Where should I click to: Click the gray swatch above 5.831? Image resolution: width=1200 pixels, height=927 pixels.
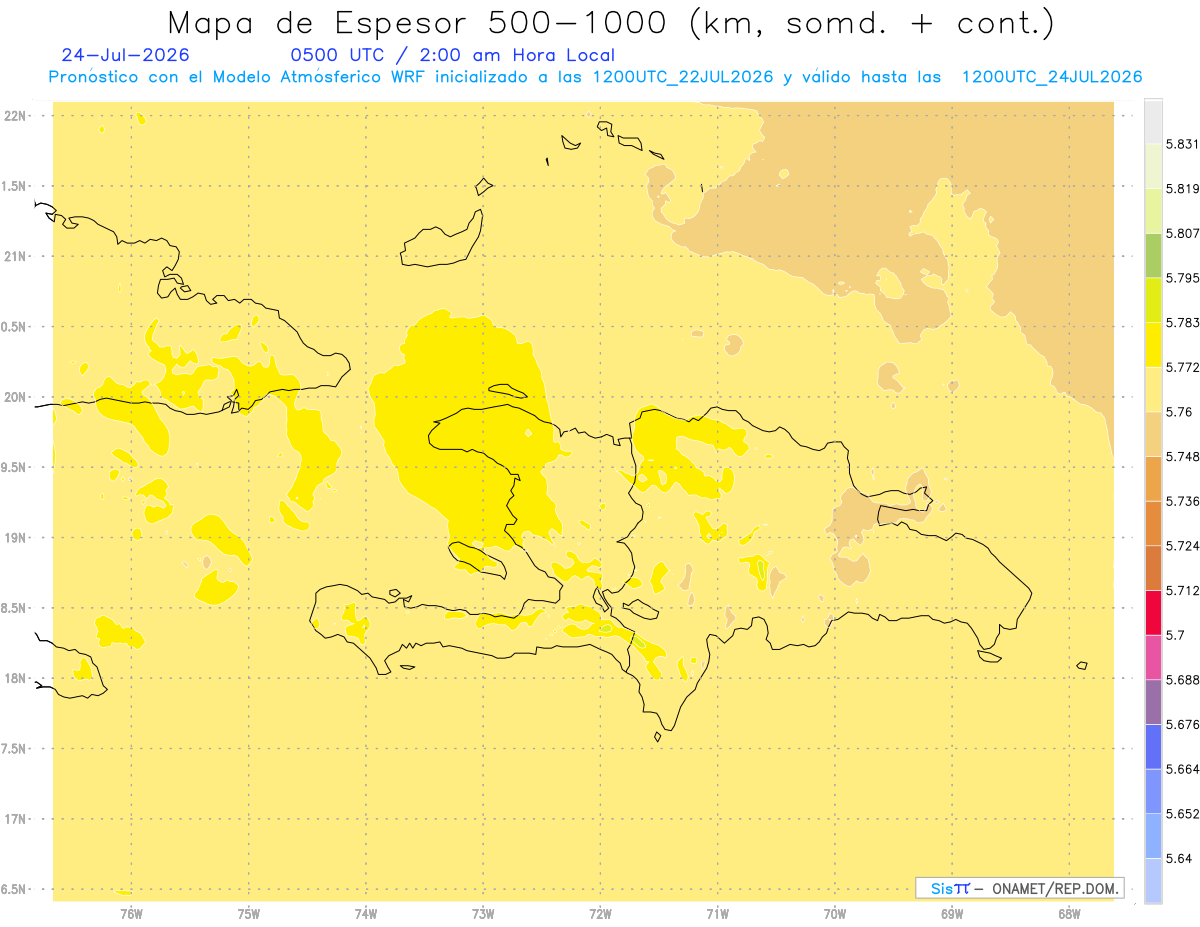(x=1153, y=121)
